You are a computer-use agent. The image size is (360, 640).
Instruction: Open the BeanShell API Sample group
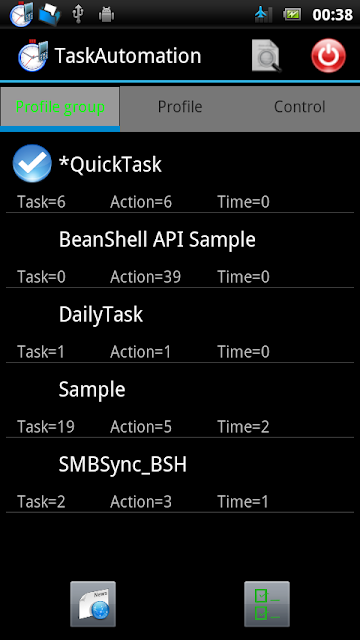180,250
